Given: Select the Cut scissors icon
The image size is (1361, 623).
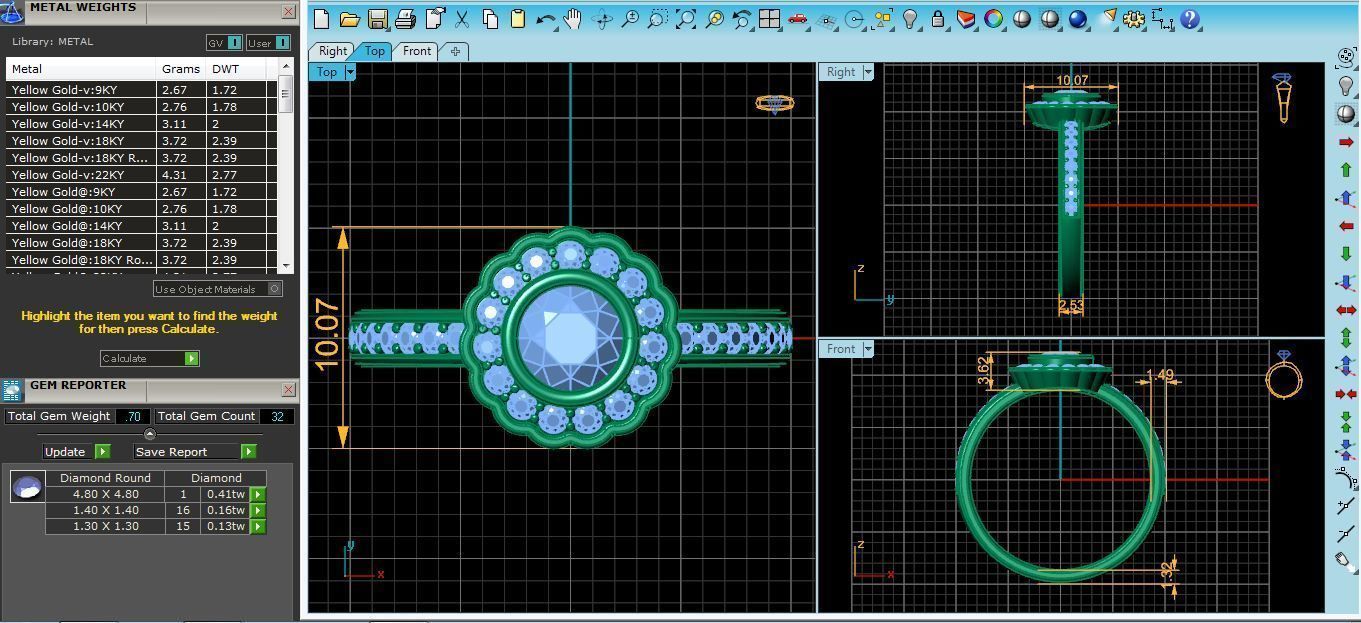Looking at the screenshot, I should coord(462,19).
